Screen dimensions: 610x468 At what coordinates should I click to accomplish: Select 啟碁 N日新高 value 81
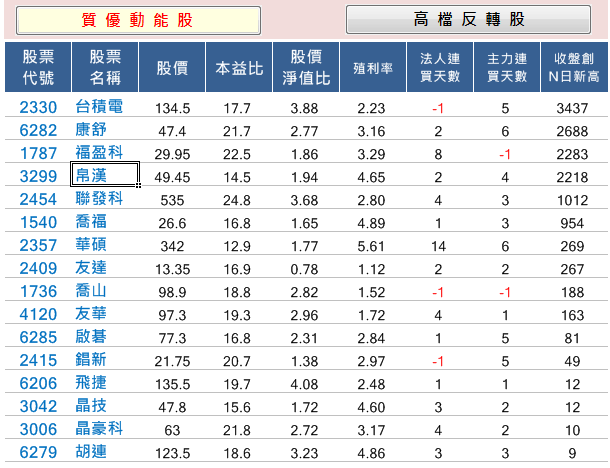pos(572,338)
